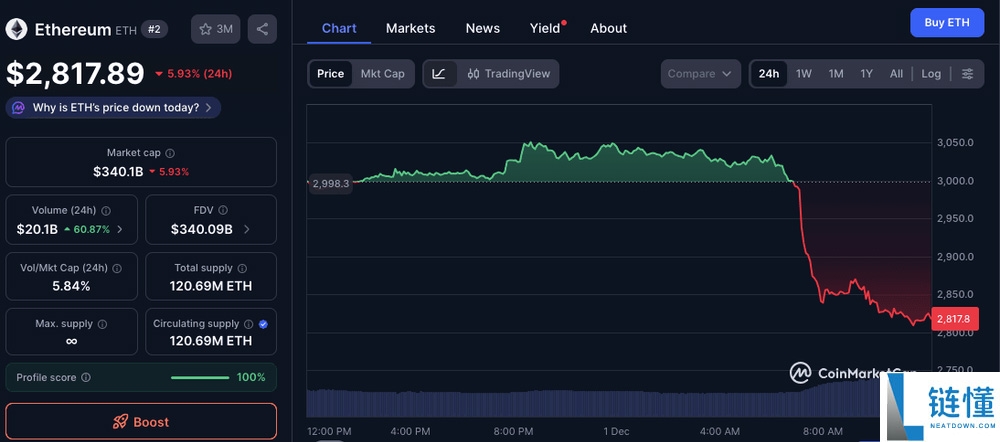1000x442 pixels.
Task: Click the AI icon beside 'Why is ETH's price down'
Action: [19, 108]
